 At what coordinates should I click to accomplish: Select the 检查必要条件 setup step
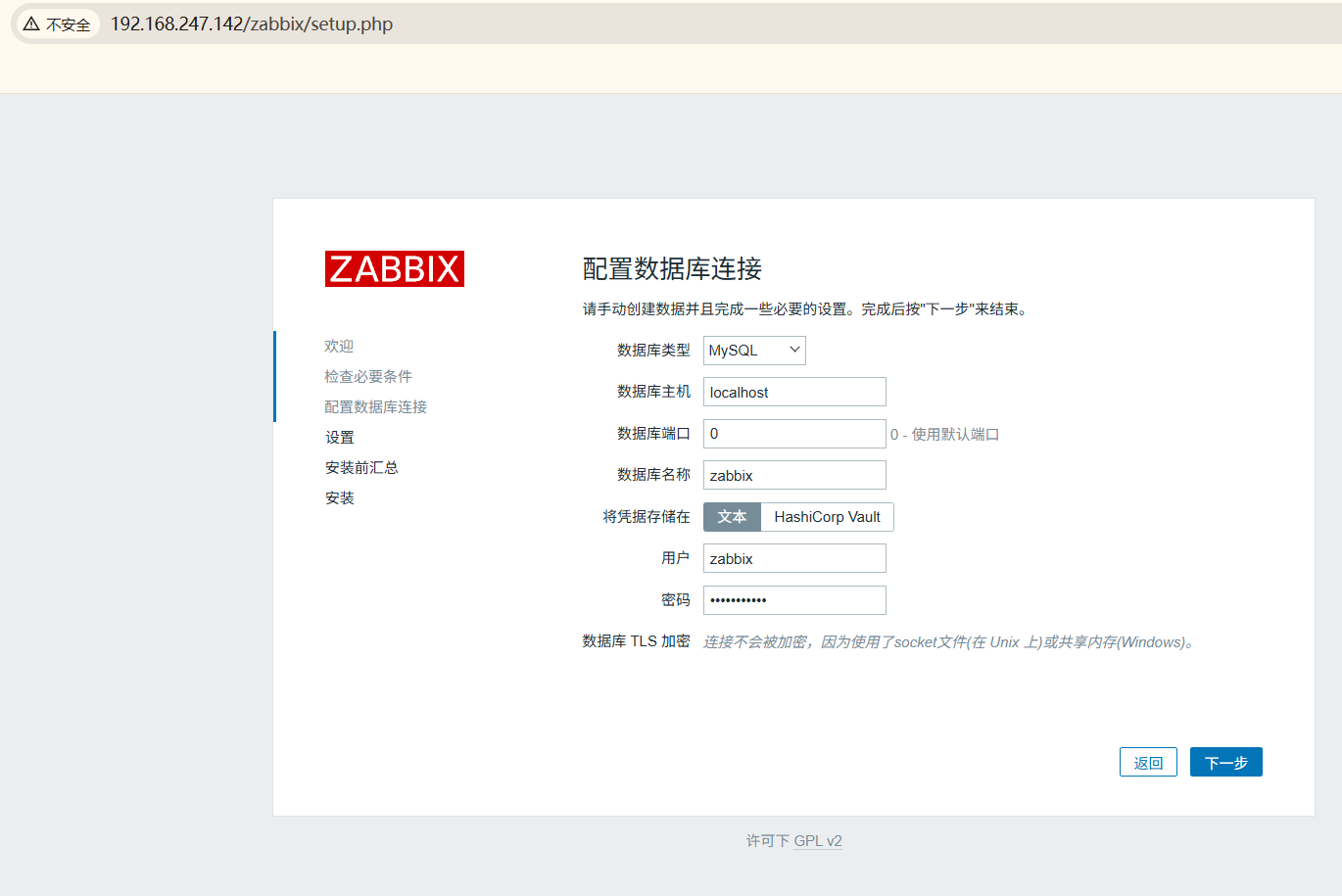coord(368,377)
